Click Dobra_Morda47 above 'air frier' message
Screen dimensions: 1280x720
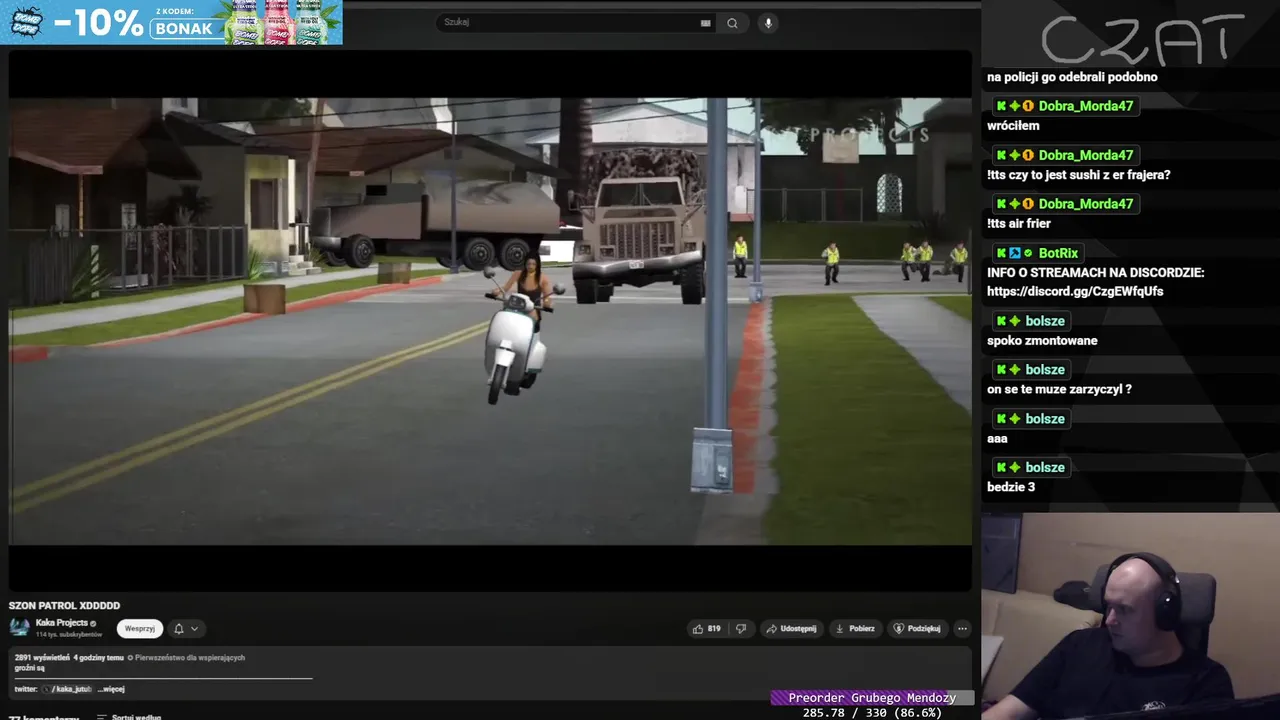pos(1086,204)
